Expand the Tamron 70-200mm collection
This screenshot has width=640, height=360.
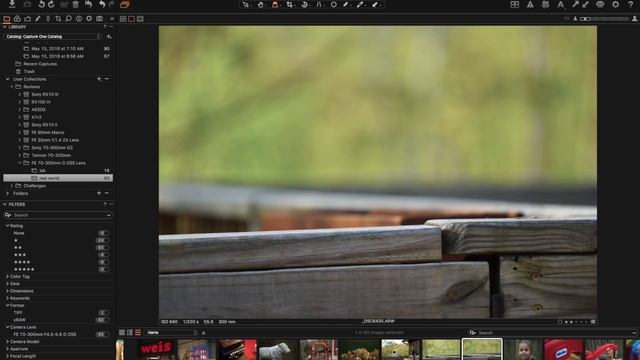pos(20,155)
